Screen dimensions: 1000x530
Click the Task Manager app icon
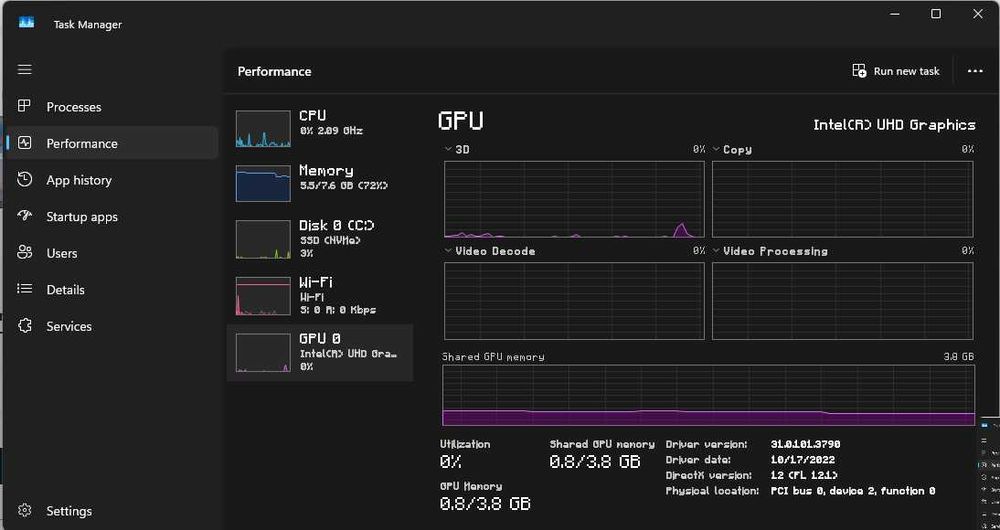click(x=26, y=23)
